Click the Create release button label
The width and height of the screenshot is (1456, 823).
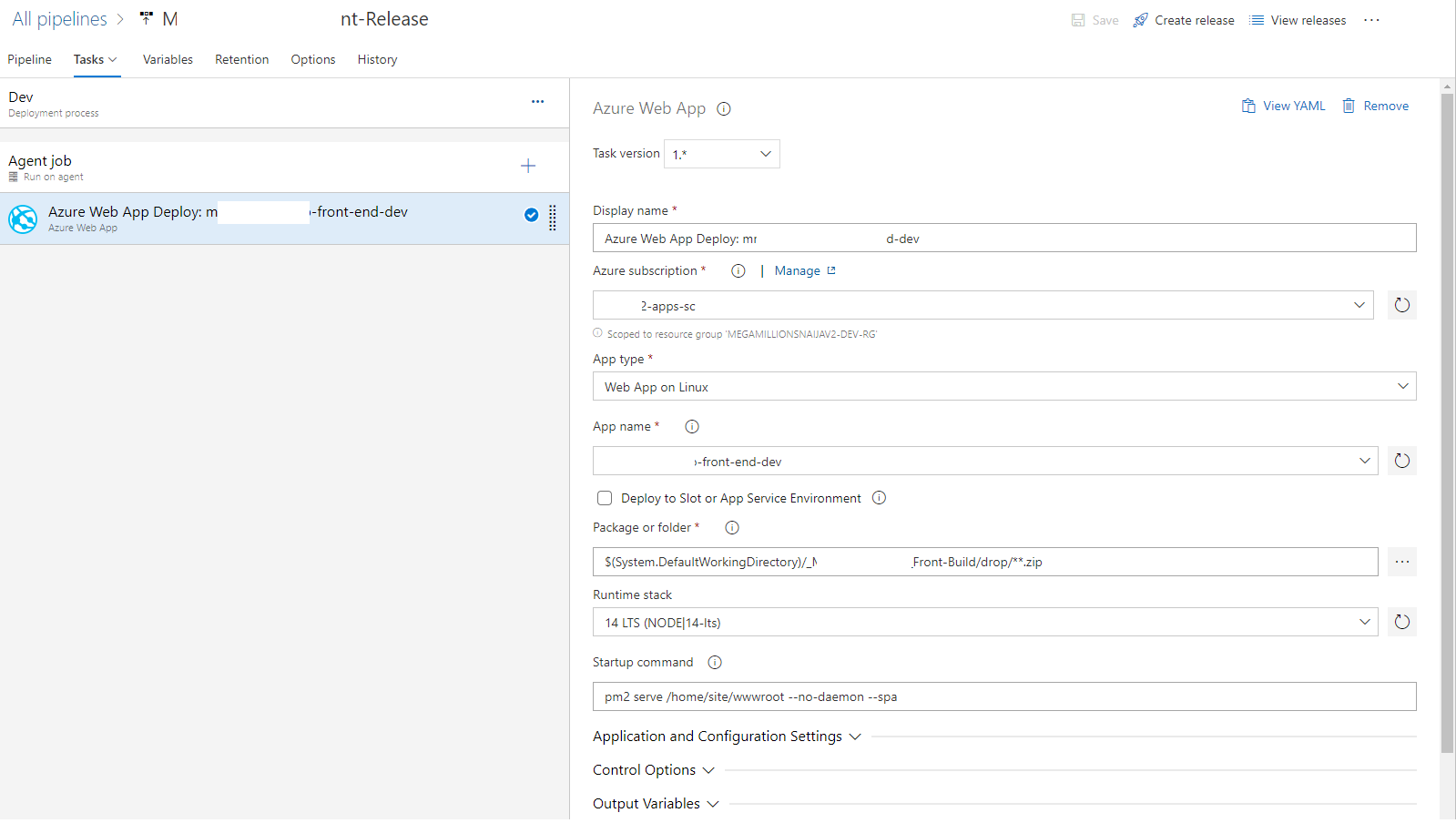[1195, 20]
